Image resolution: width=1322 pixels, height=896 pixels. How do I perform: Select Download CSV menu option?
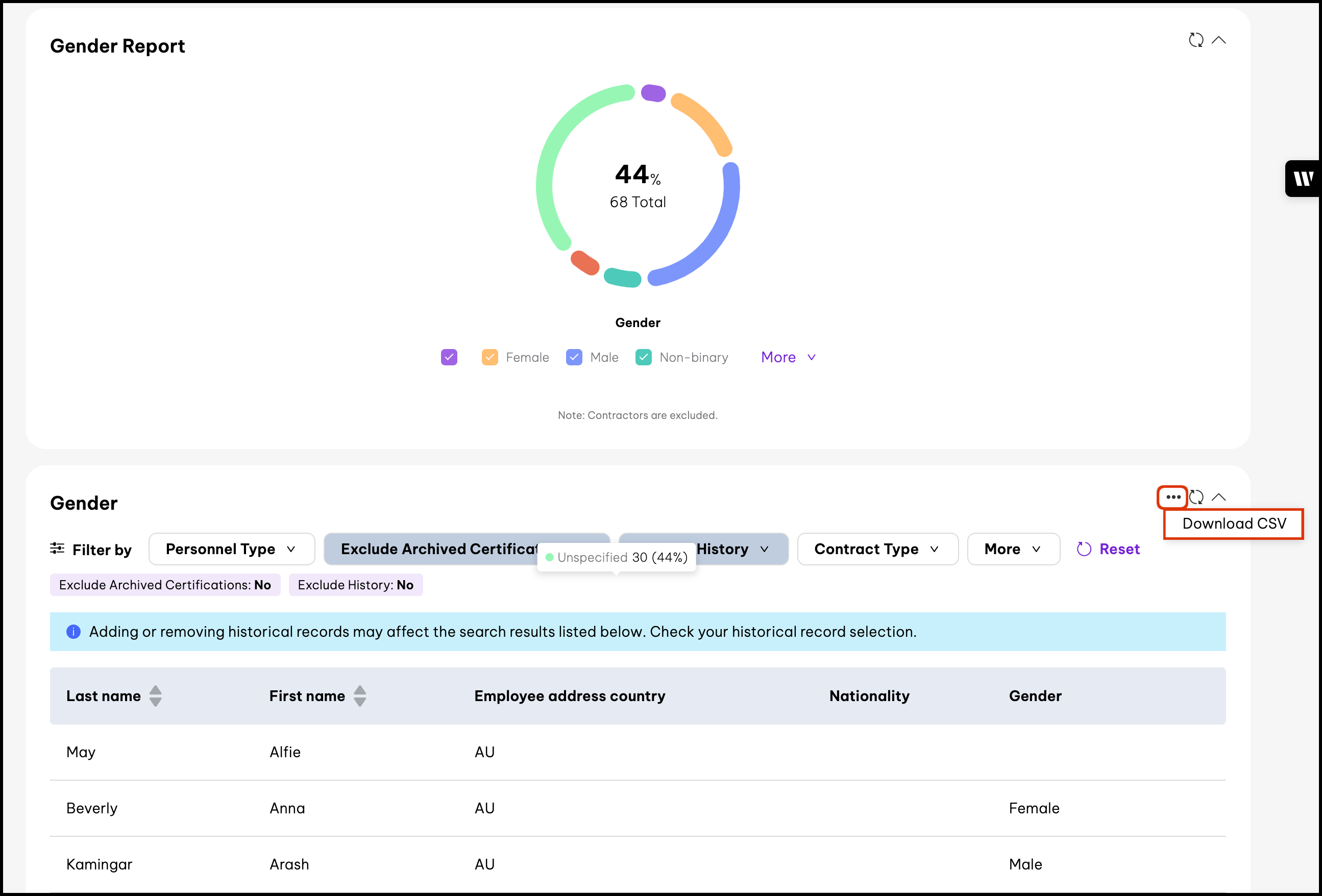[x=1233, y=524]
